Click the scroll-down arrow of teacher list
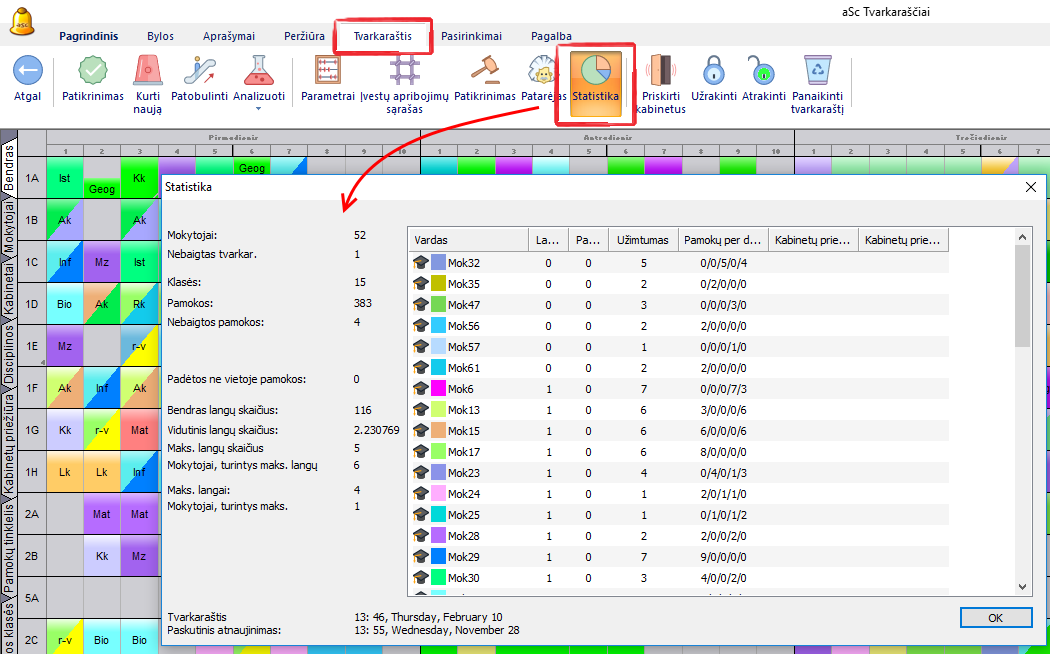1050x654 pixels. tap(1022, 587)
